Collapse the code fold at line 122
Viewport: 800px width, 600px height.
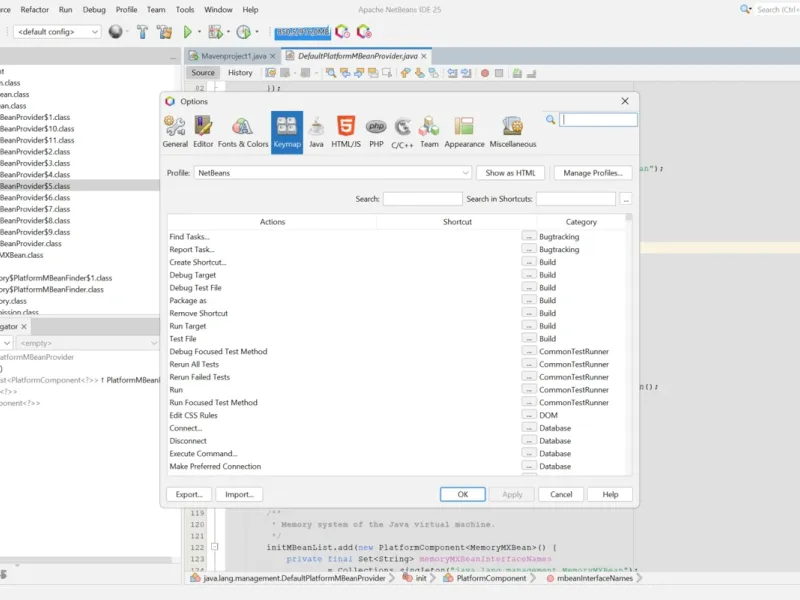215,547
